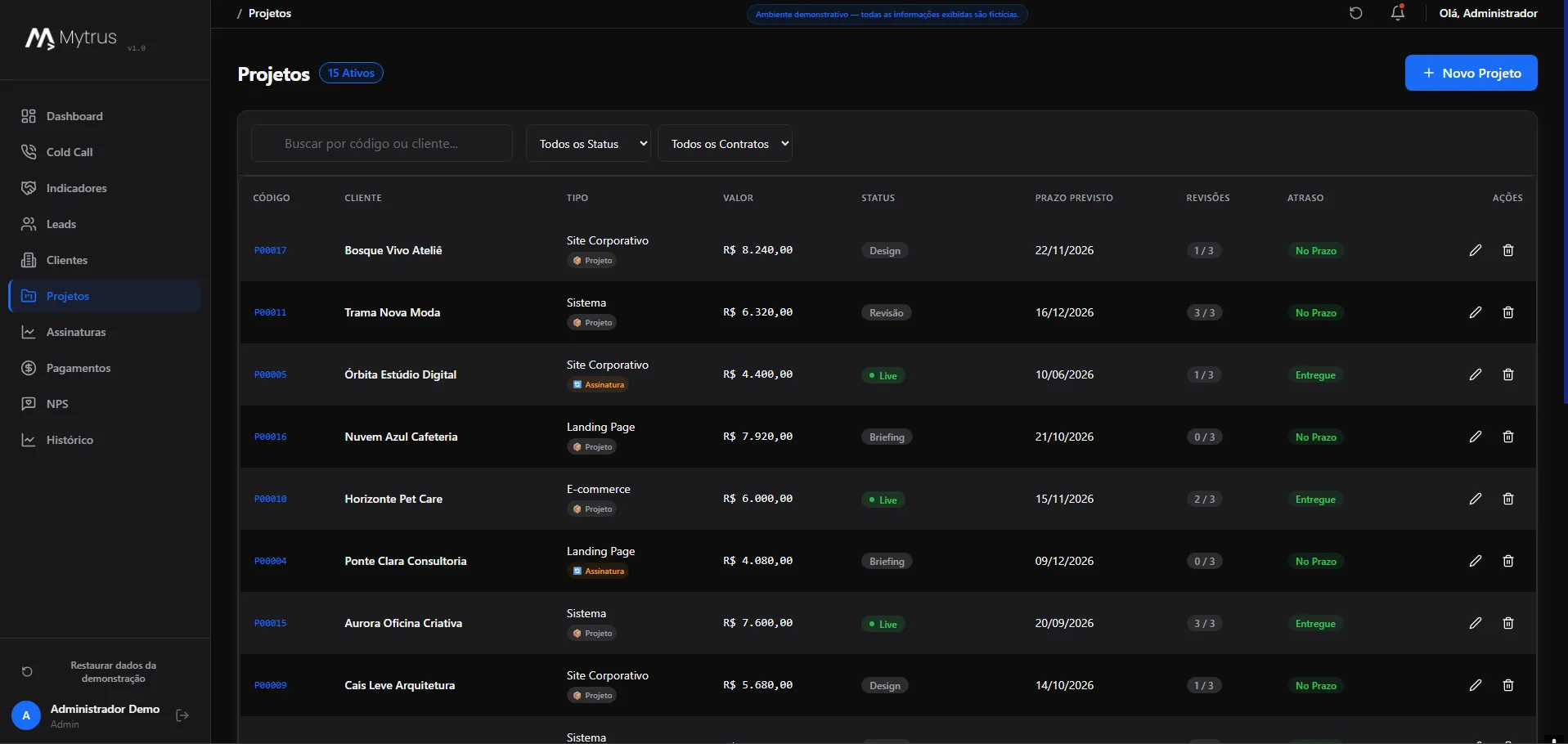Click the Valor column header
The image size is (1568, 744).
click(738, 198)
